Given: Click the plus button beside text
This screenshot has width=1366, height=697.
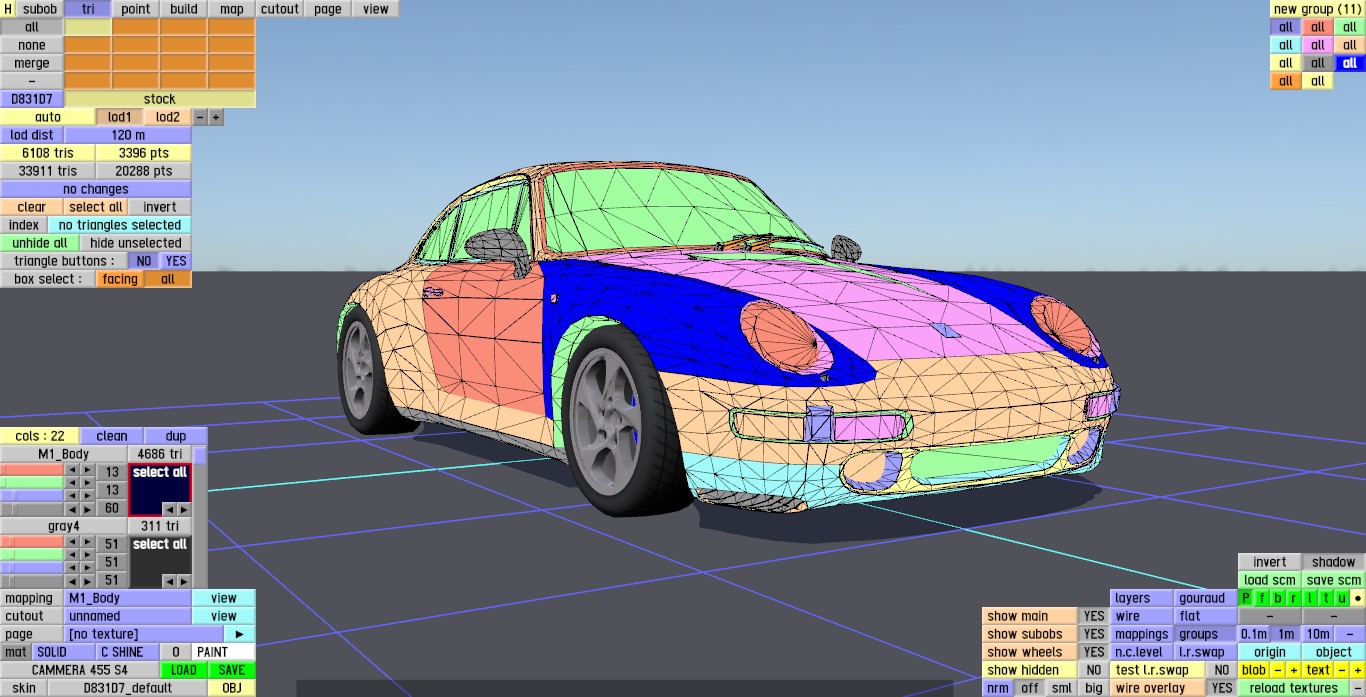Looking at the screenshot, I should tap(1358, 670).
